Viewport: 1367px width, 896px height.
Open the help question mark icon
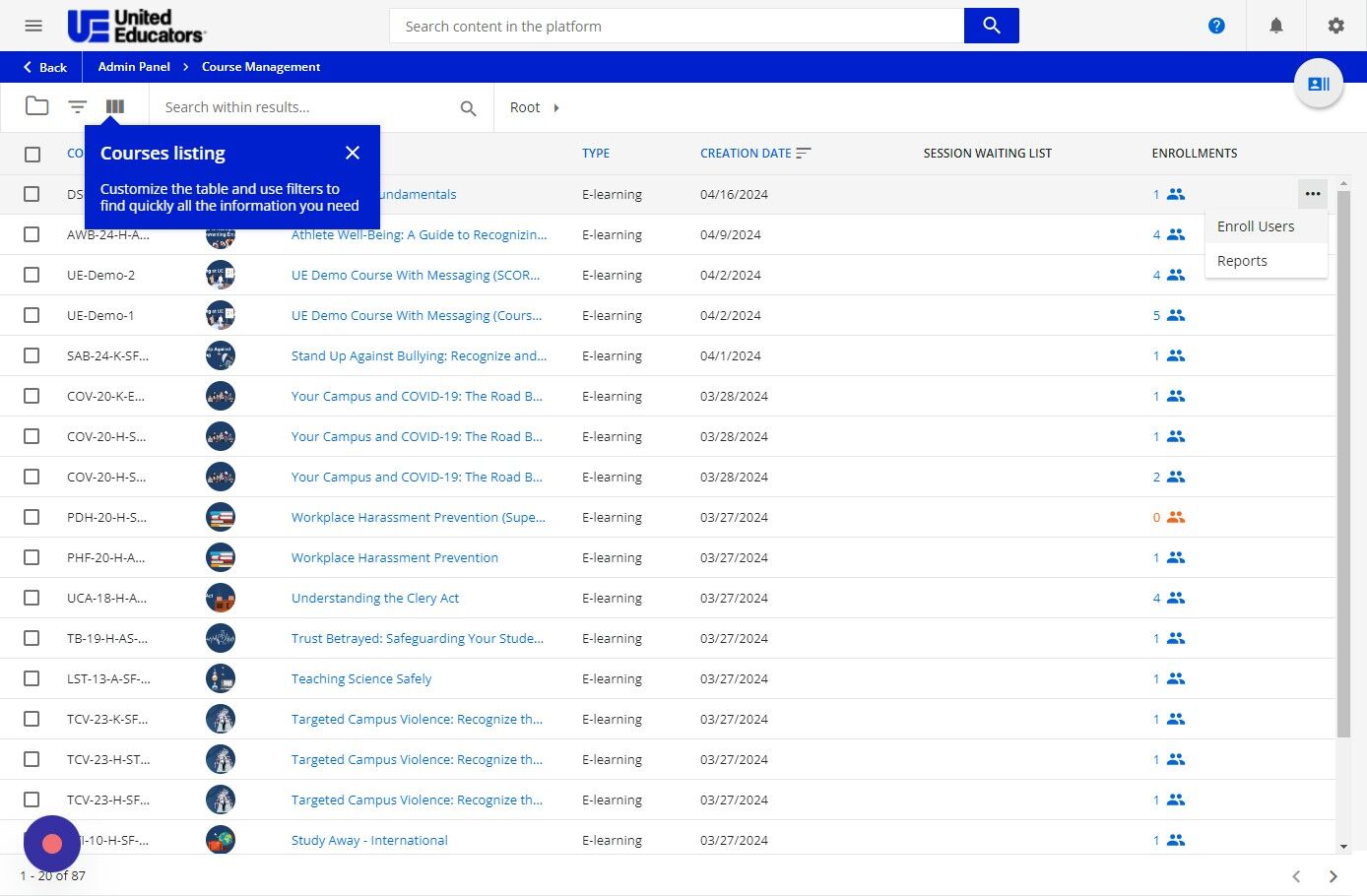[1216, 26]
